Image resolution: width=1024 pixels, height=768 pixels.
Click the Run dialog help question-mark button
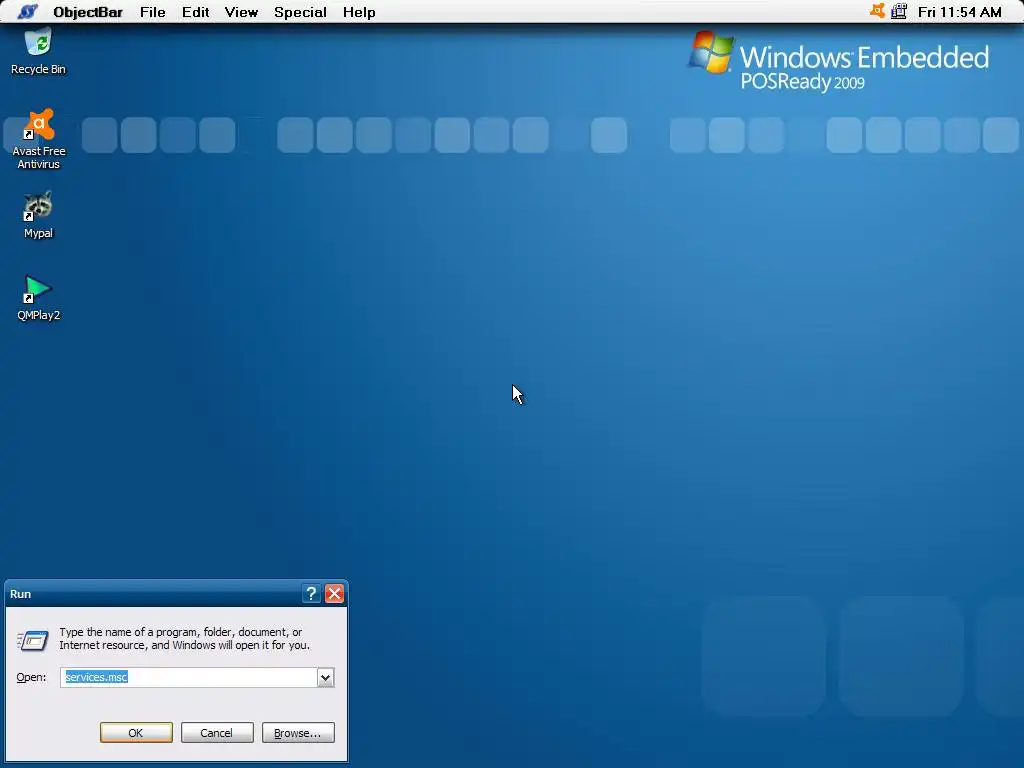click(x=312, y=594)
